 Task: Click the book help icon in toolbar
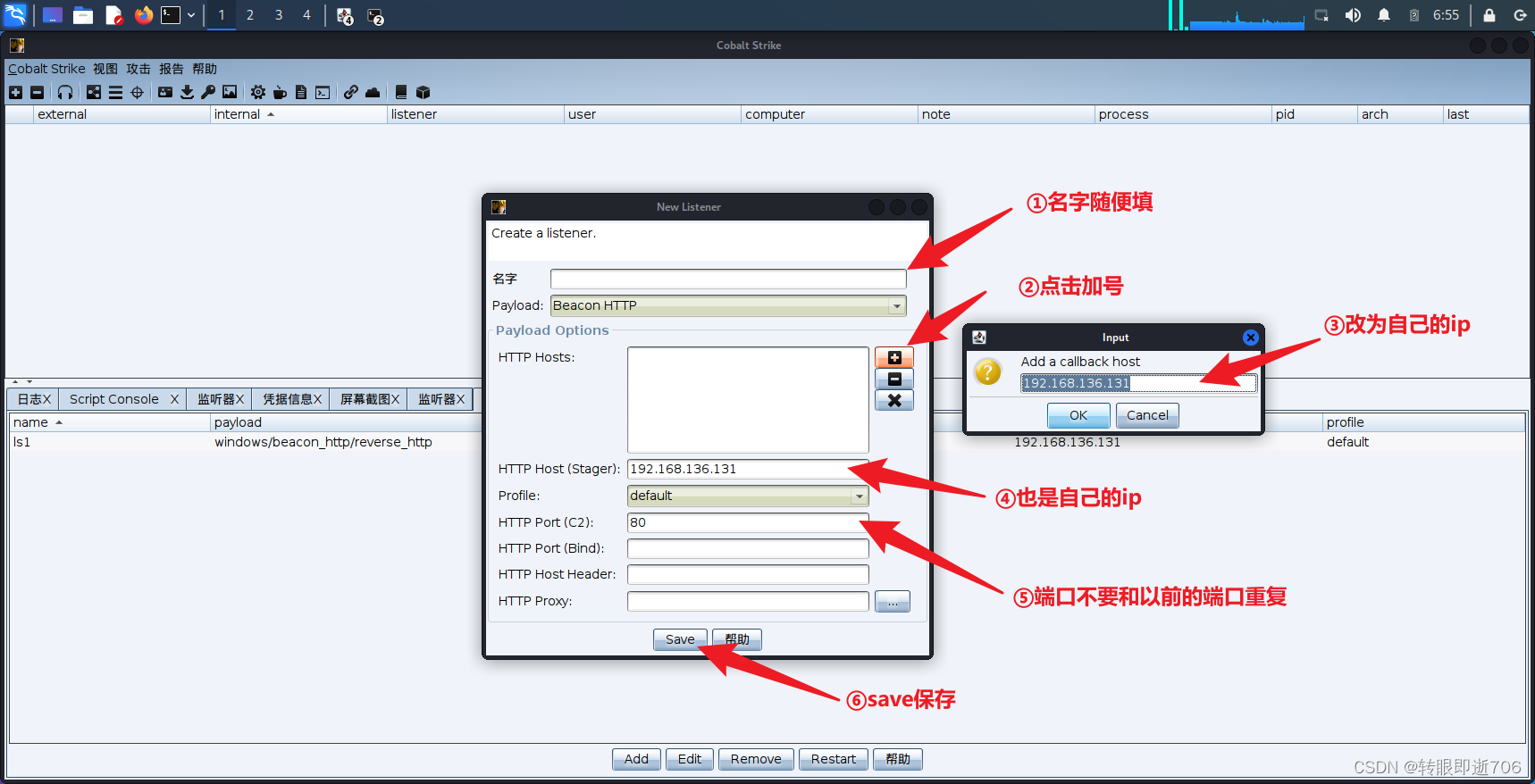tap(401, 92)
